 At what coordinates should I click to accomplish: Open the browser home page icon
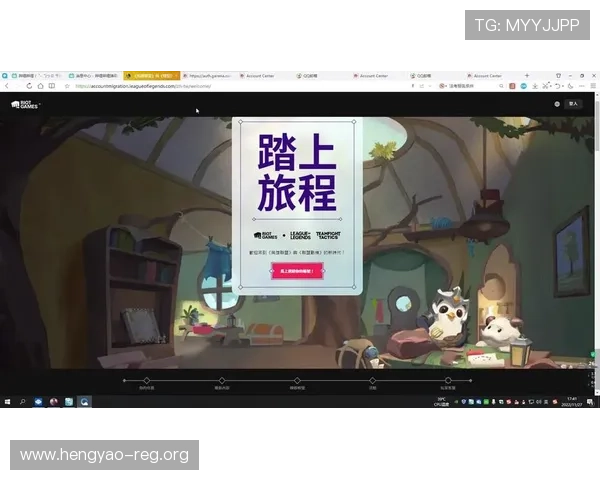(40, 86)
